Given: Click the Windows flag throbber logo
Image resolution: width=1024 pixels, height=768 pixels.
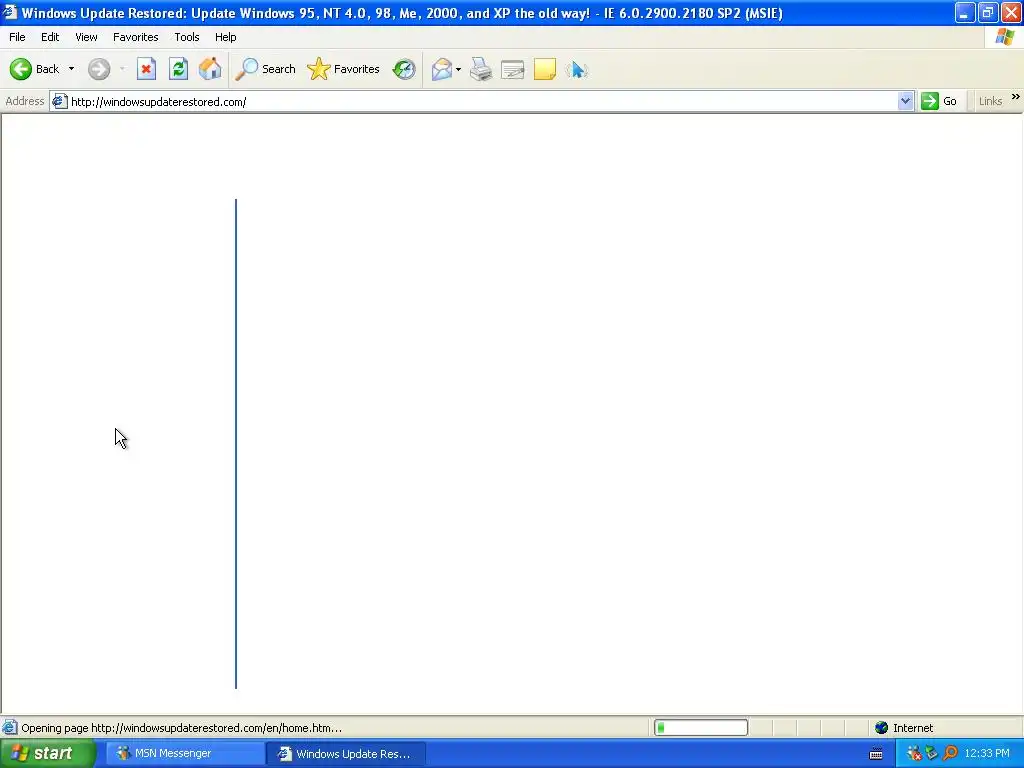Looking at the screenshot, I should click(1004, 37).
